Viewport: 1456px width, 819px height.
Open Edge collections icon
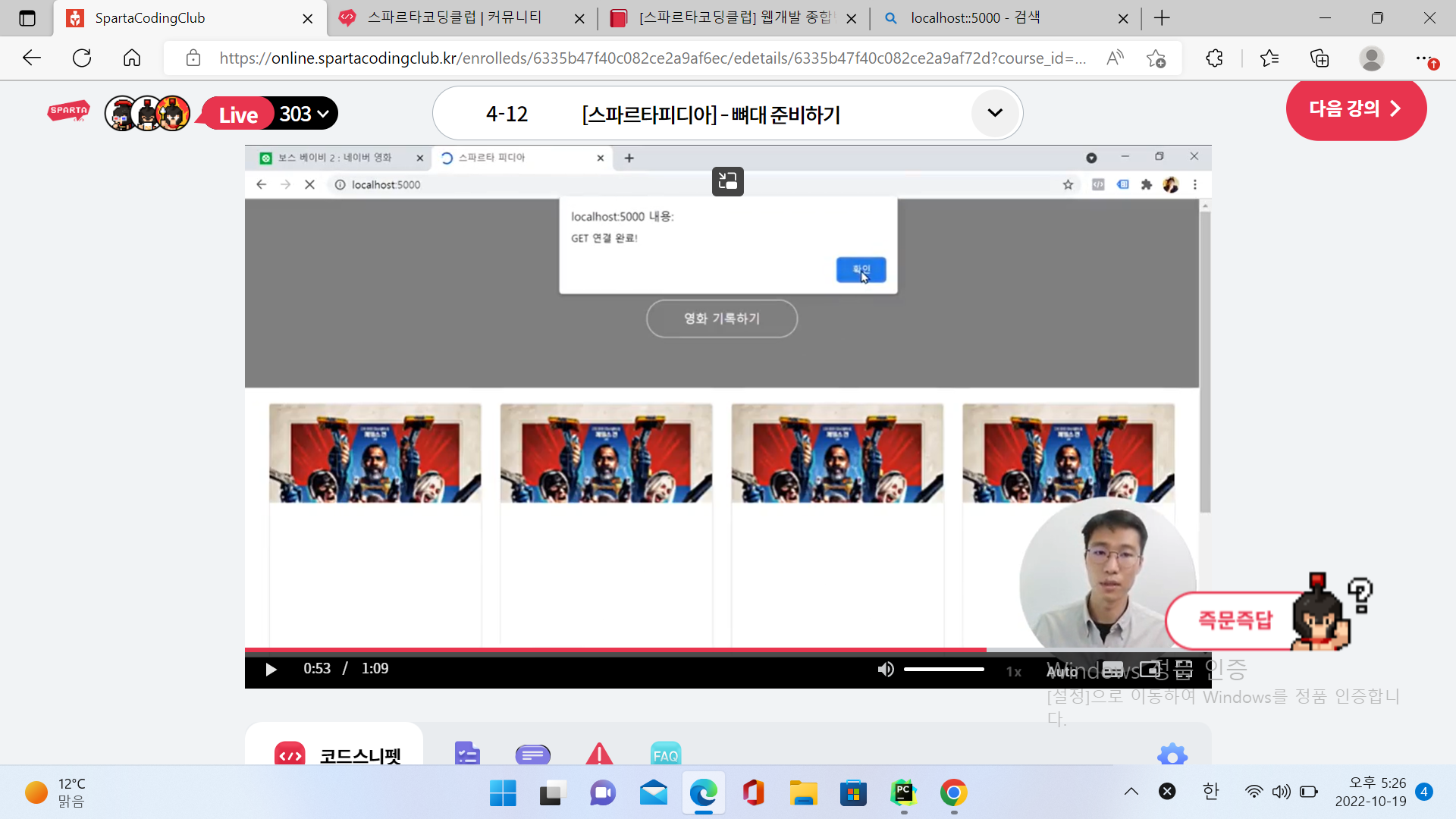pos(1319,58)
